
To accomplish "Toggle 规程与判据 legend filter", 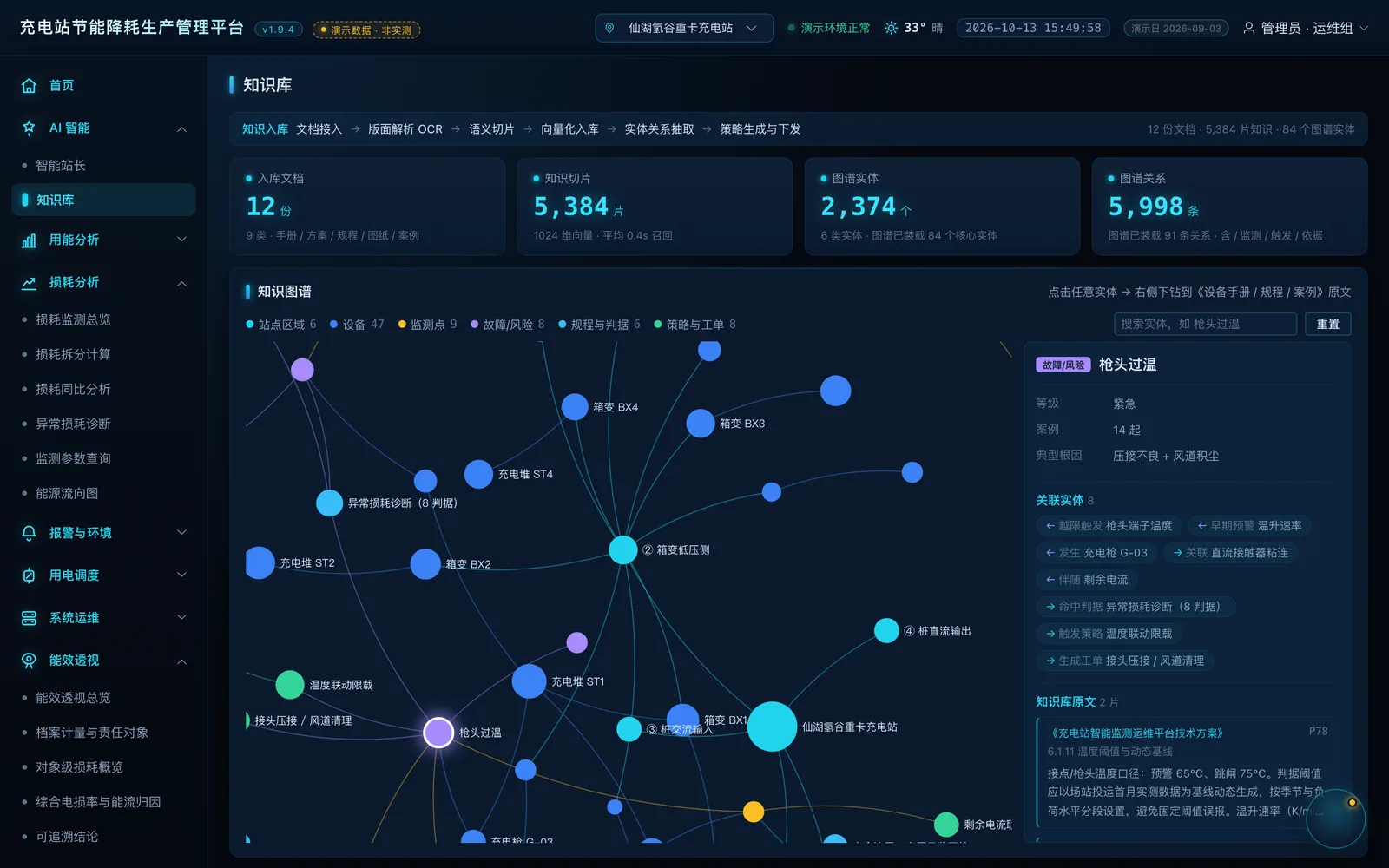I will [x=599, y=325].
